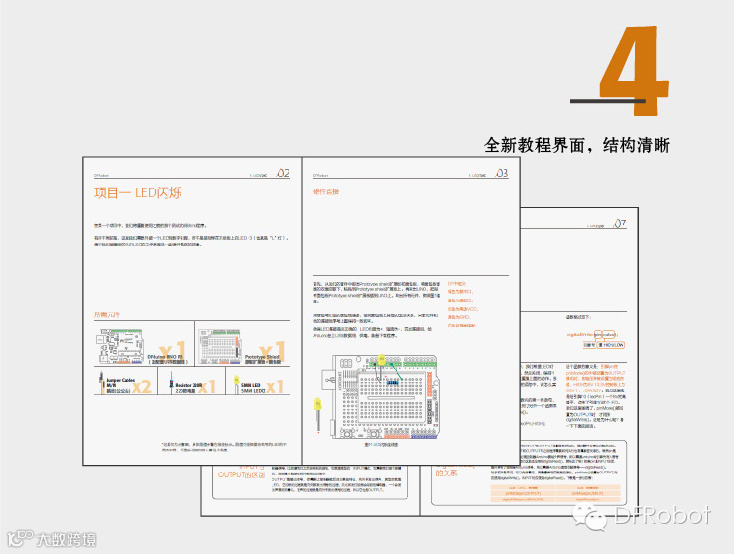Click the orange 的关系 label

tap(446, 473)
